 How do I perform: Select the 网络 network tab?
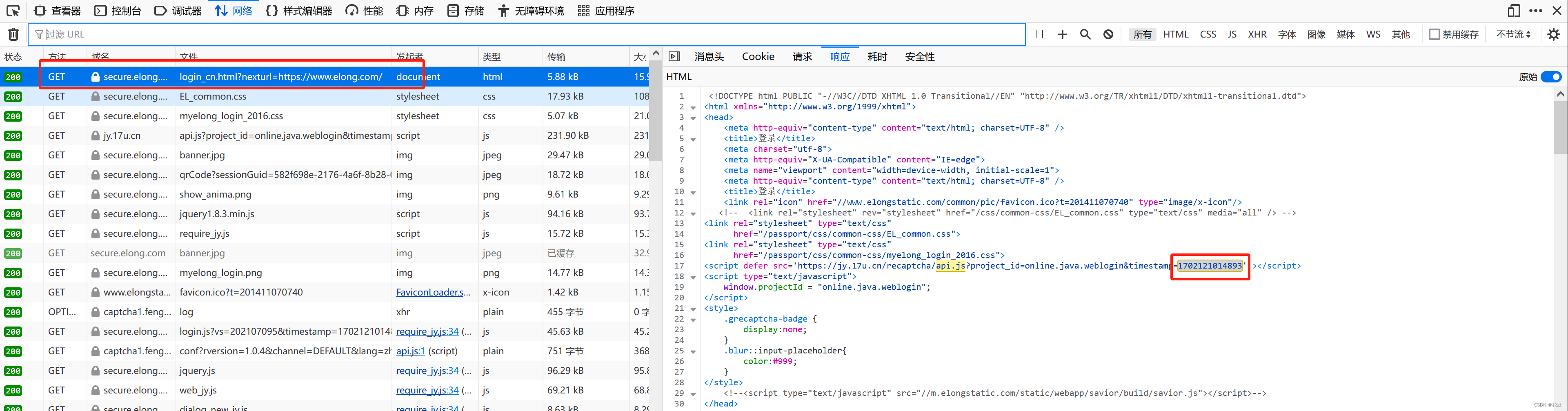(234, 10)
